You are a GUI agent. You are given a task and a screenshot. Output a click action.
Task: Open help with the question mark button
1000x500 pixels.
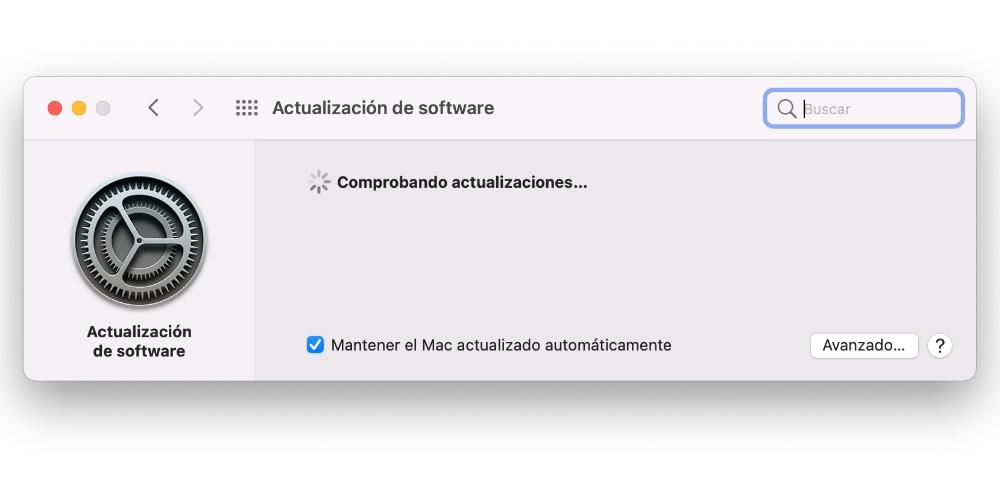tap(939, 346)
